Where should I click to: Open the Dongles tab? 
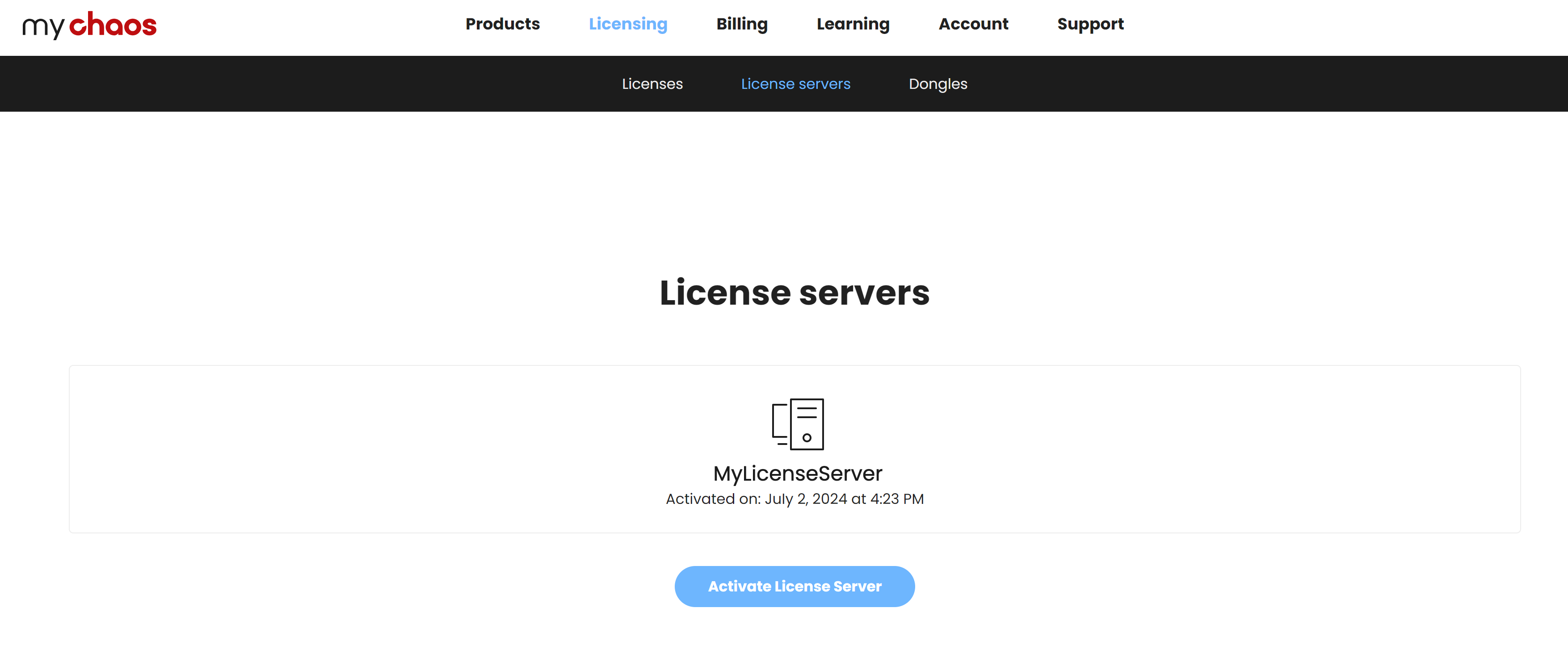coord(937,84)
